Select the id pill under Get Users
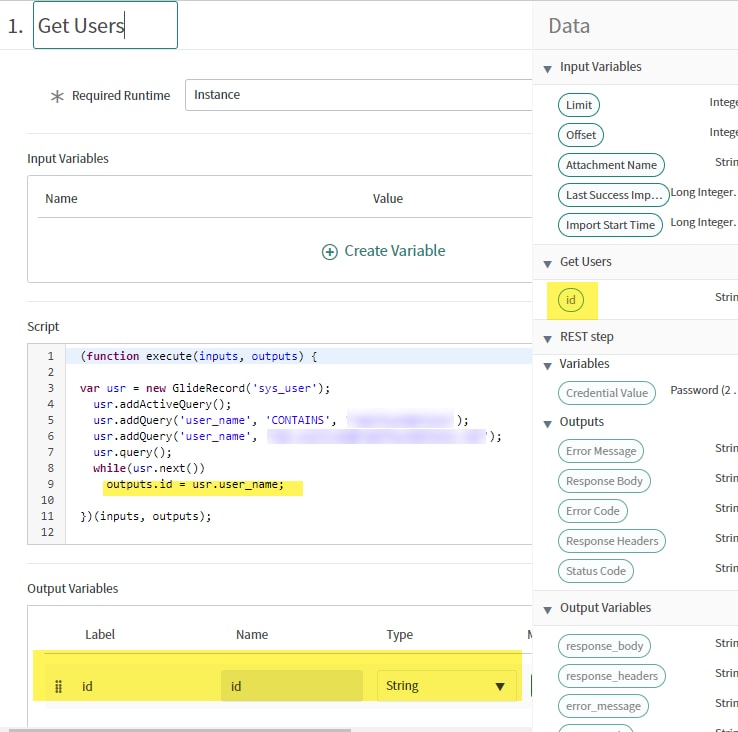The width and height of the screenshot is (738, 732). pos(570,300)
